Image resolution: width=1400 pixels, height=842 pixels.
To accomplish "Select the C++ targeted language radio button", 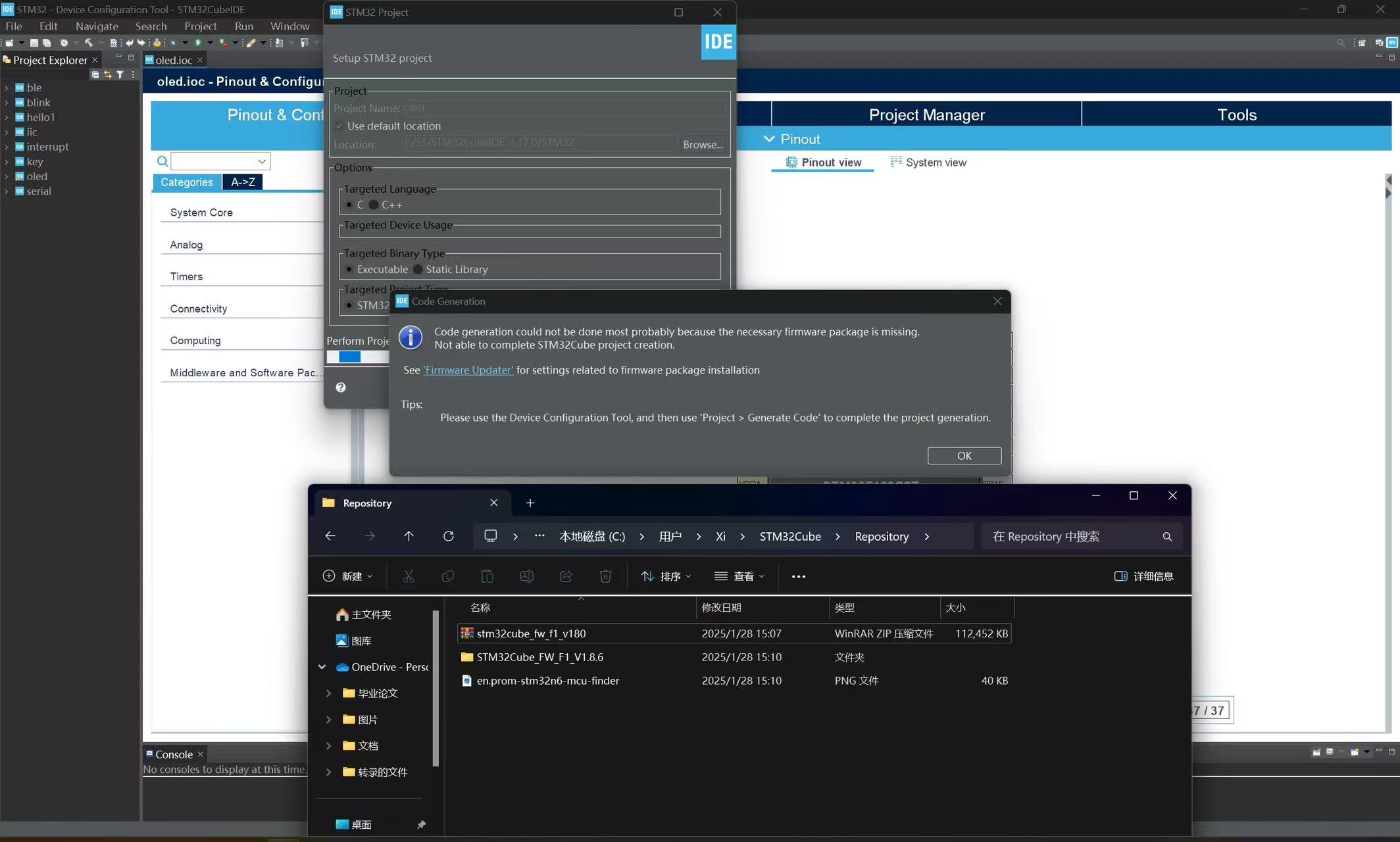I will 374,205.
